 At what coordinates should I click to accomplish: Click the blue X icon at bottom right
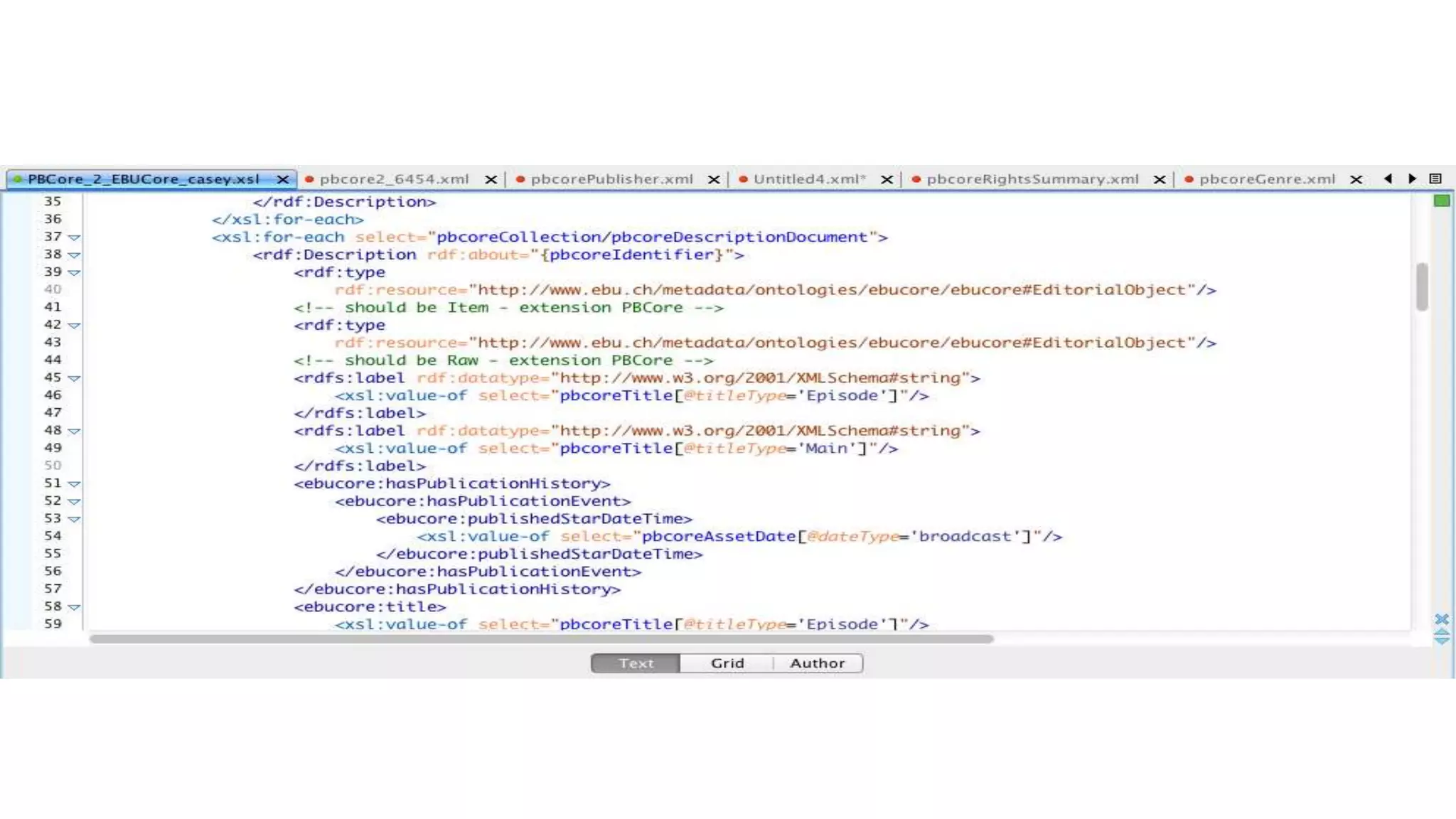pos(1441,619)
